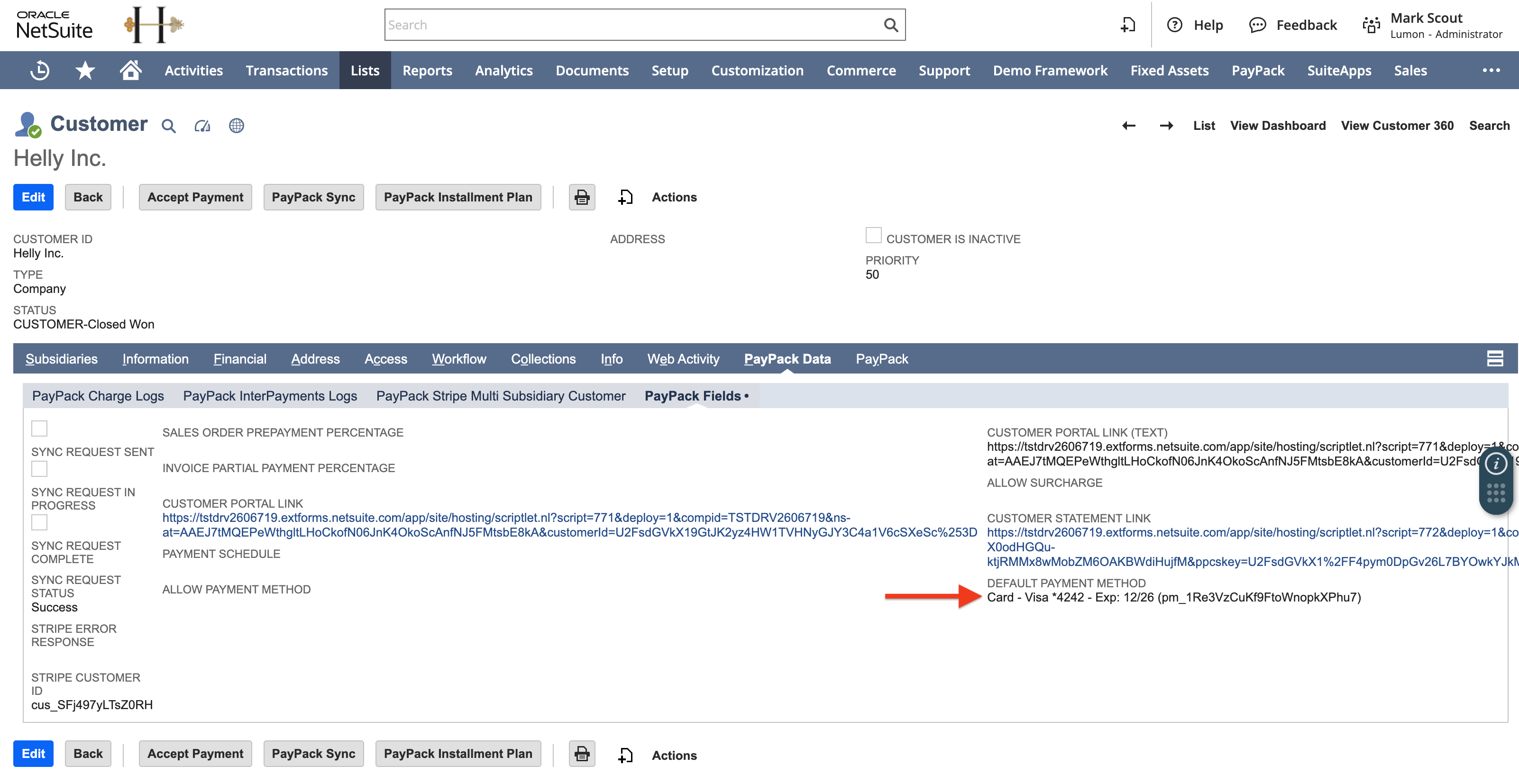Open the Customer Portal Link URL
Viewport: 1519px width, 784px height.
pyautogui.click(x=570, y=525)
